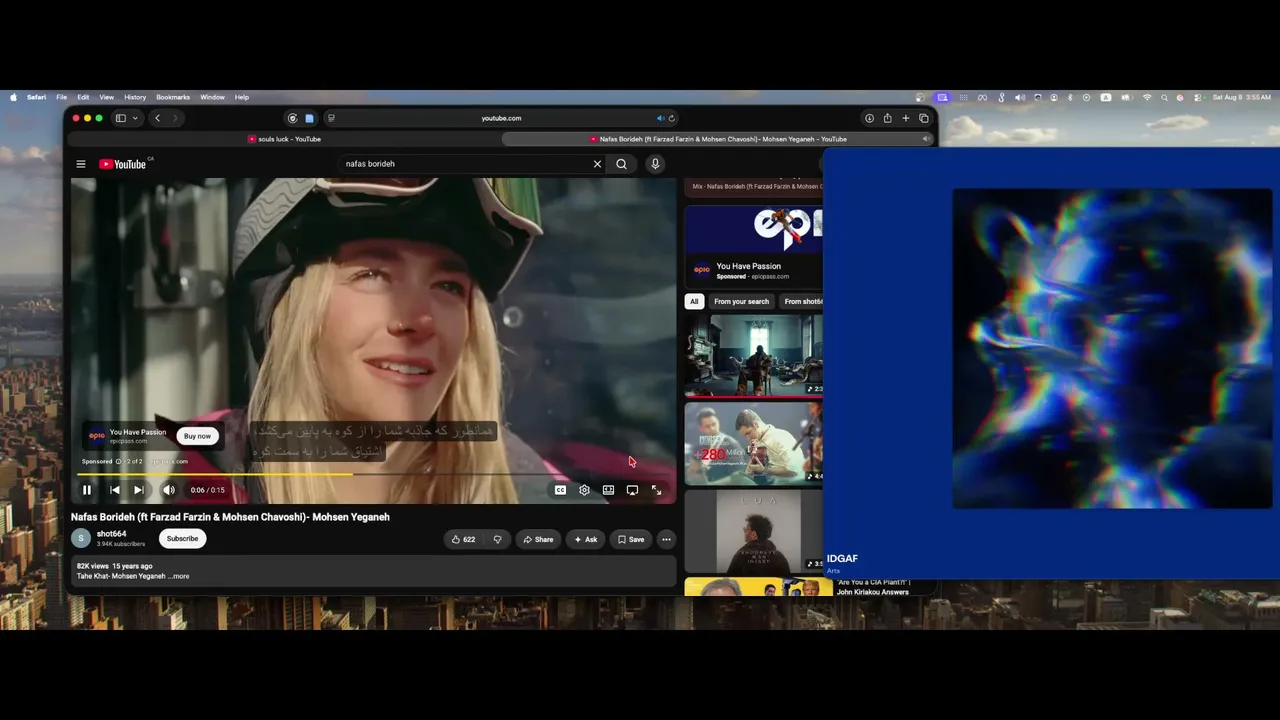Run the YouTube search with magnifier button
This screenshot has width=1280, height=720.
(x=621, y=164)
